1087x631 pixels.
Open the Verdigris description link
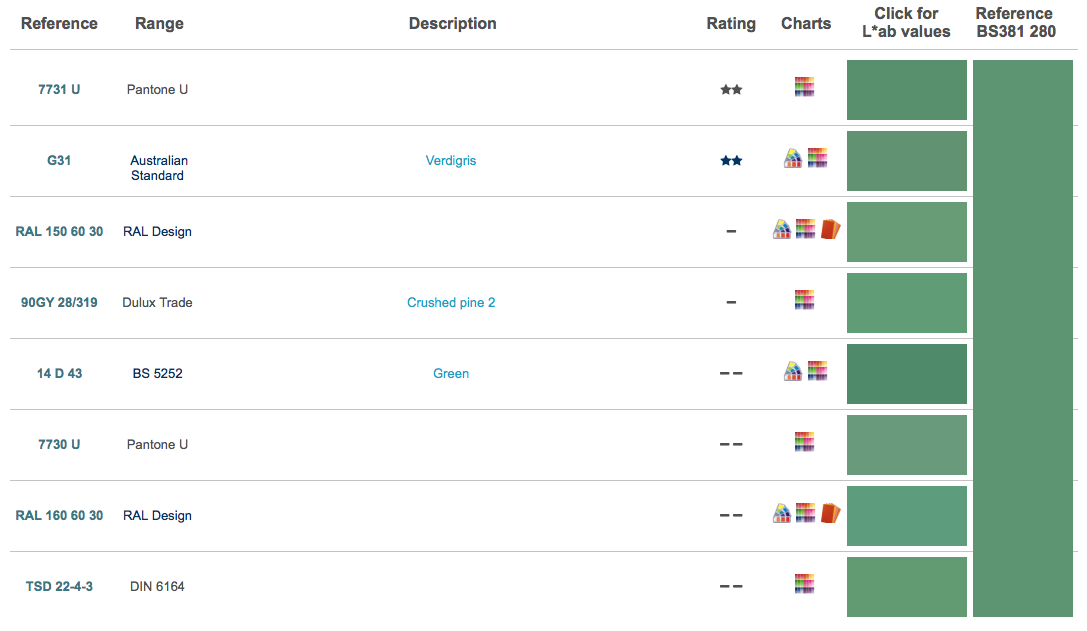451,160
